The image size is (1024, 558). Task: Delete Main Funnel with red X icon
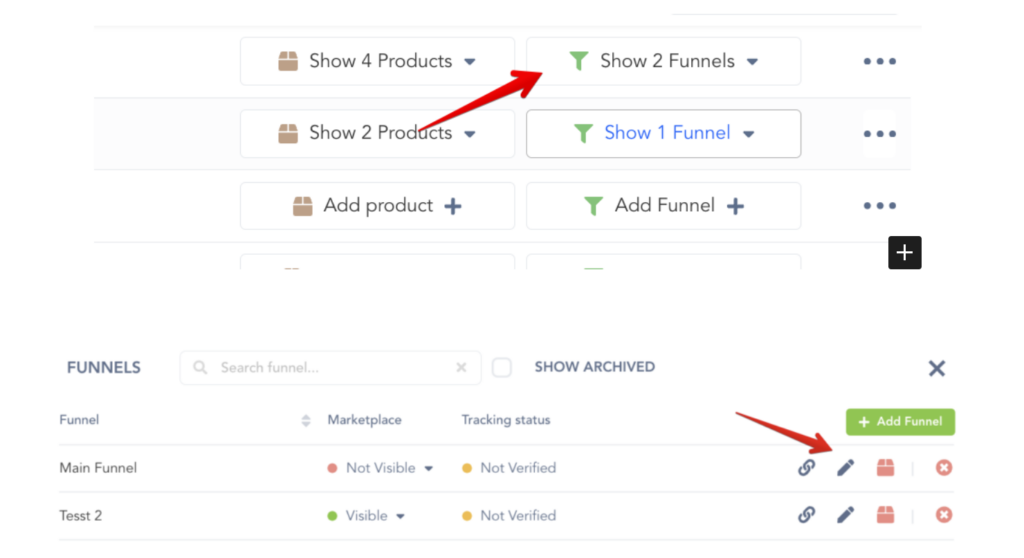click(944, 467)
